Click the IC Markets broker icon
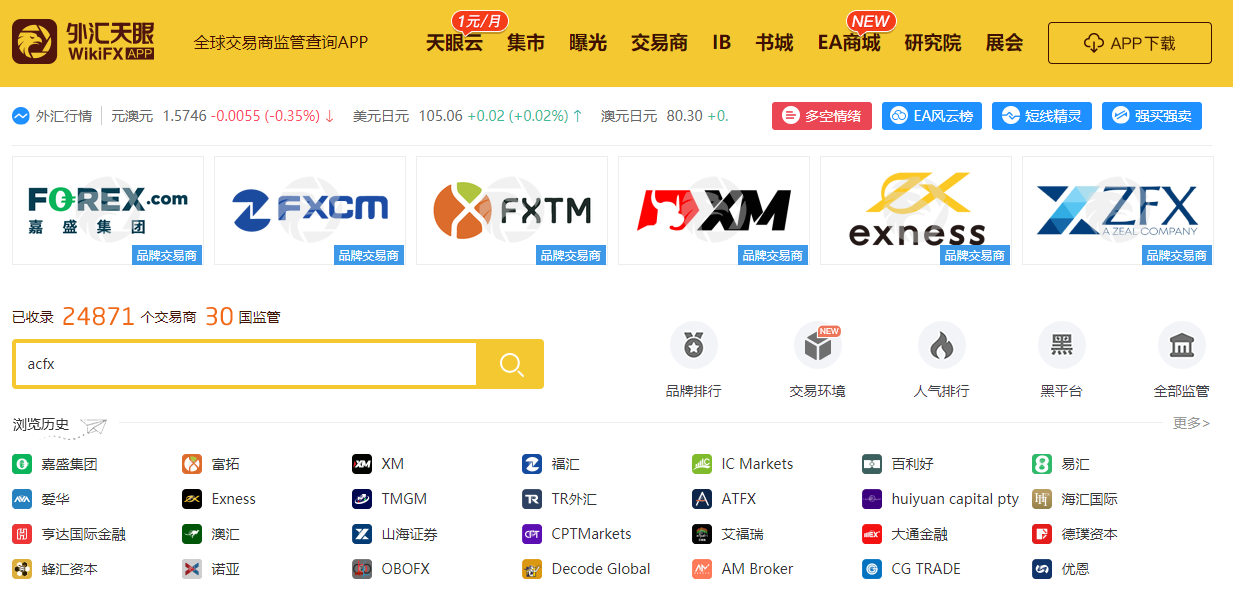 702,464
